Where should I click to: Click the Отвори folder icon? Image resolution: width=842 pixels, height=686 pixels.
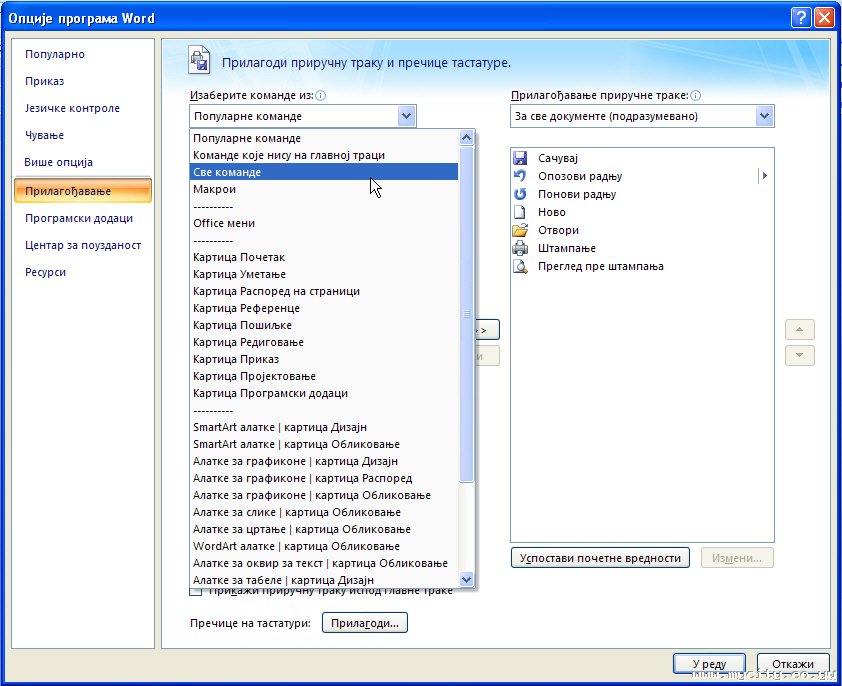click(x=520, y=230)
